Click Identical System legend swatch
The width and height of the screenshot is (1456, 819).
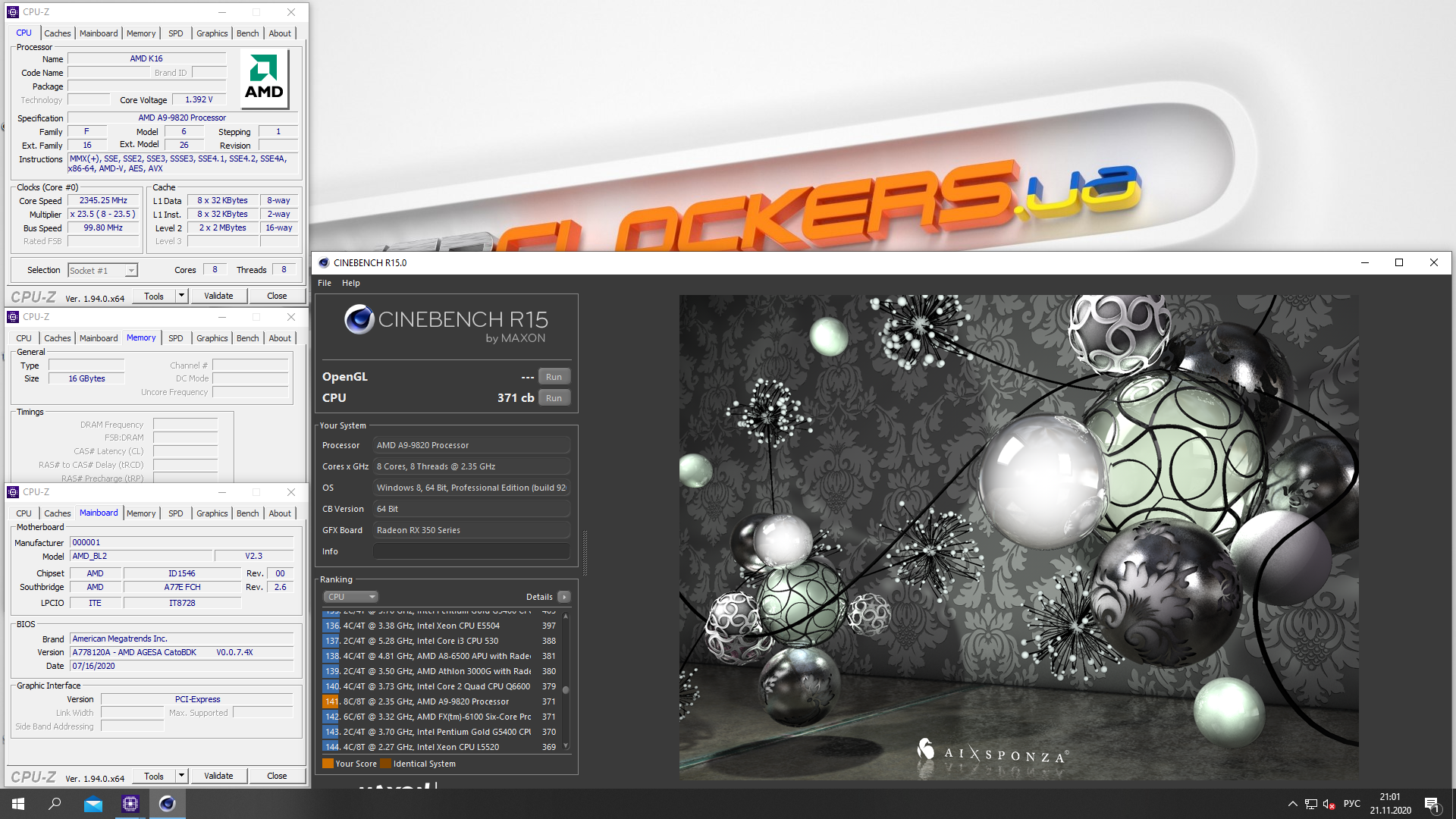coord(385,764)
